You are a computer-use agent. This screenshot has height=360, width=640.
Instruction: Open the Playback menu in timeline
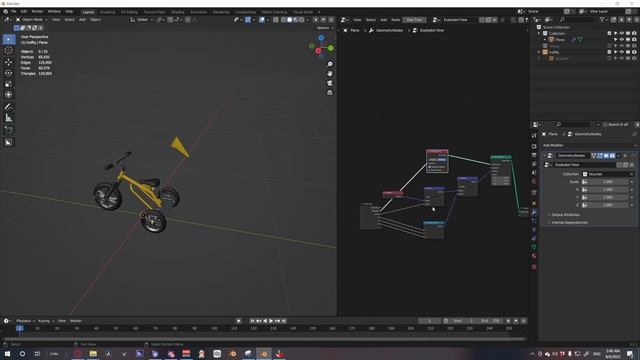(x=25, y=321)
